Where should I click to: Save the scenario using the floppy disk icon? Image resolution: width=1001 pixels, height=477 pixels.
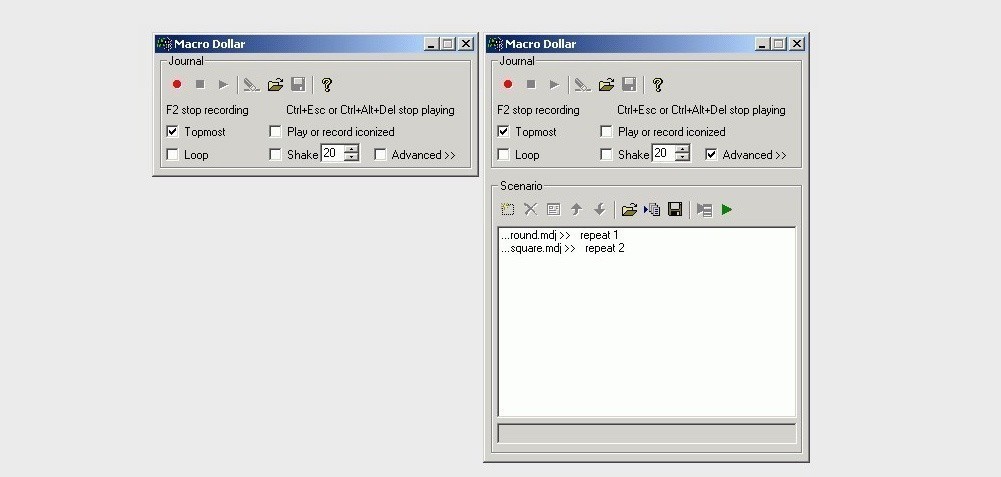pos(675,209)
